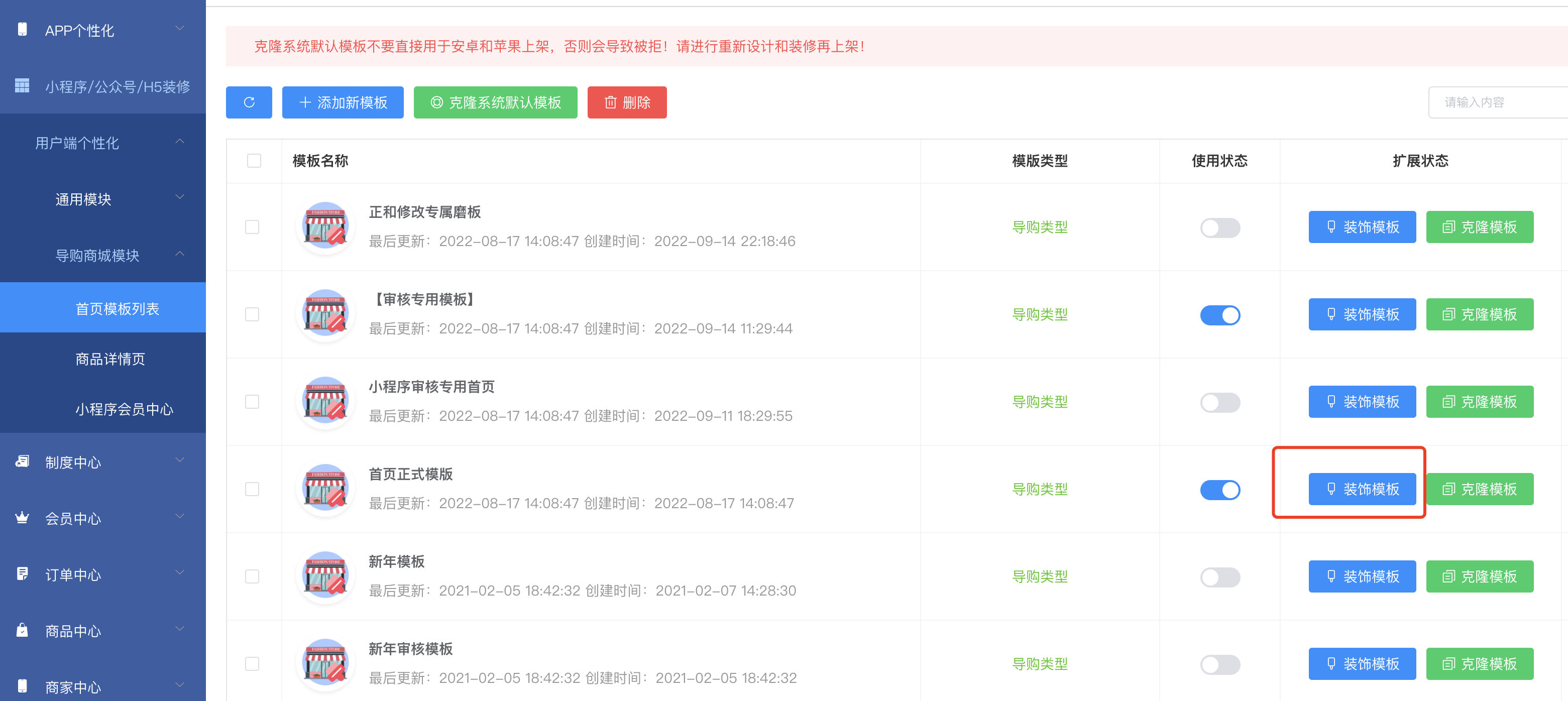
Task: Expand the 订单中心 menu chevron
Action: tap(180, 572)
